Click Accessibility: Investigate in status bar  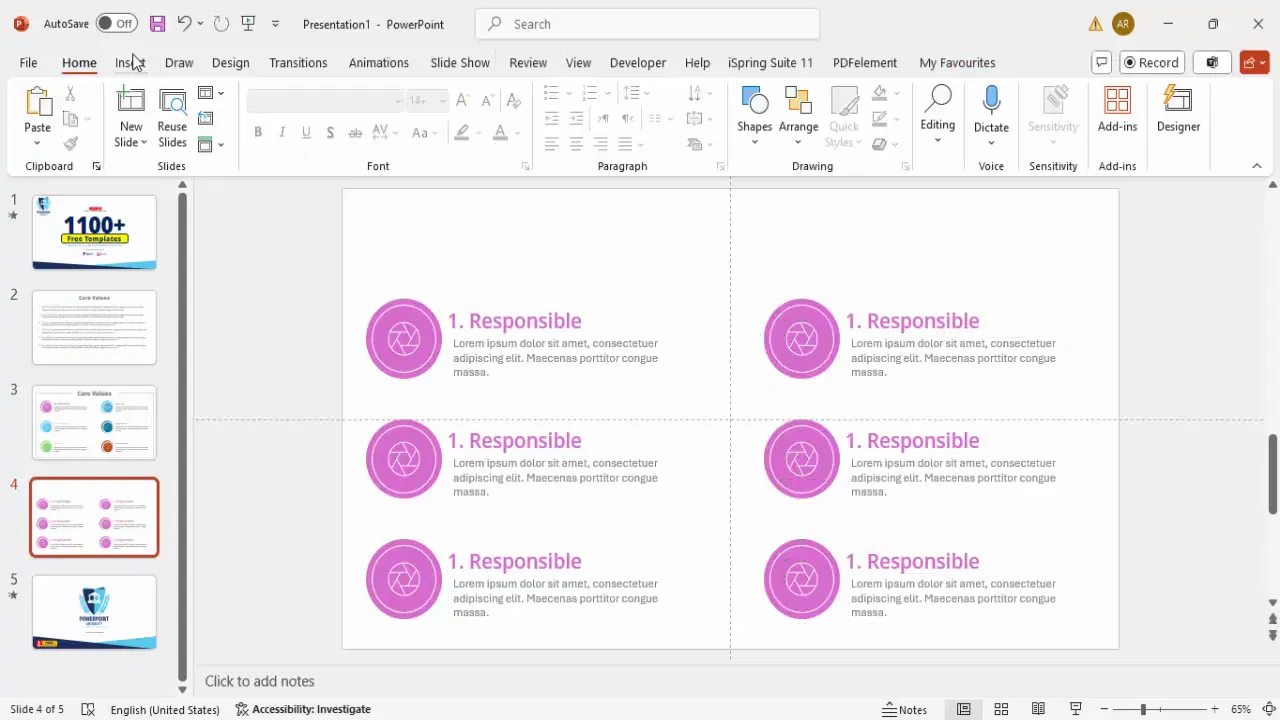303,709
